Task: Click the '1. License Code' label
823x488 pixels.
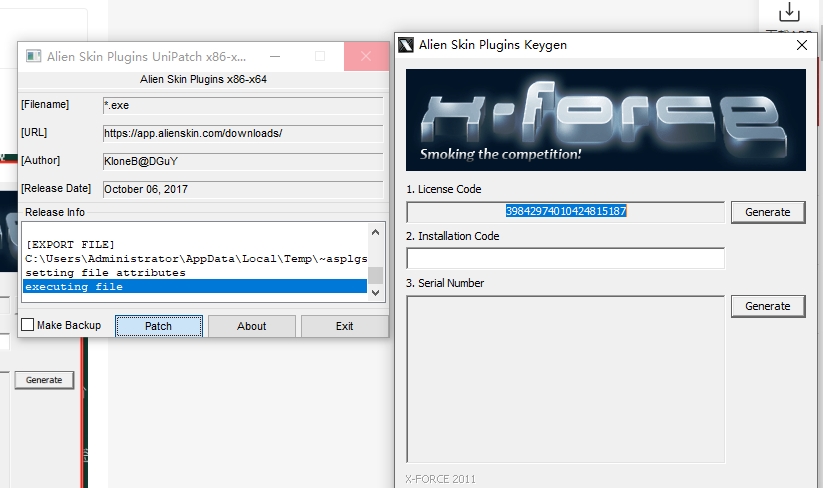Action: click(x=444, y=189)
